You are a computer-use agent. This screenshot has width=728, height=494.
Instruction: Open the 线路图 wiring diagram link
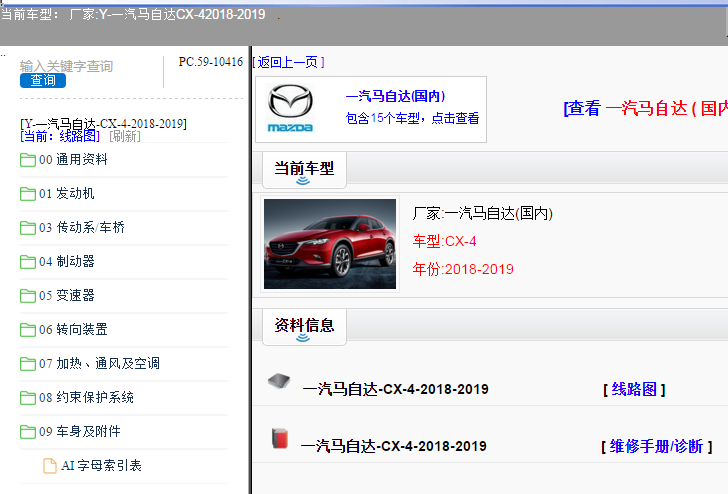pyautogui.click(x=634, y=389)
